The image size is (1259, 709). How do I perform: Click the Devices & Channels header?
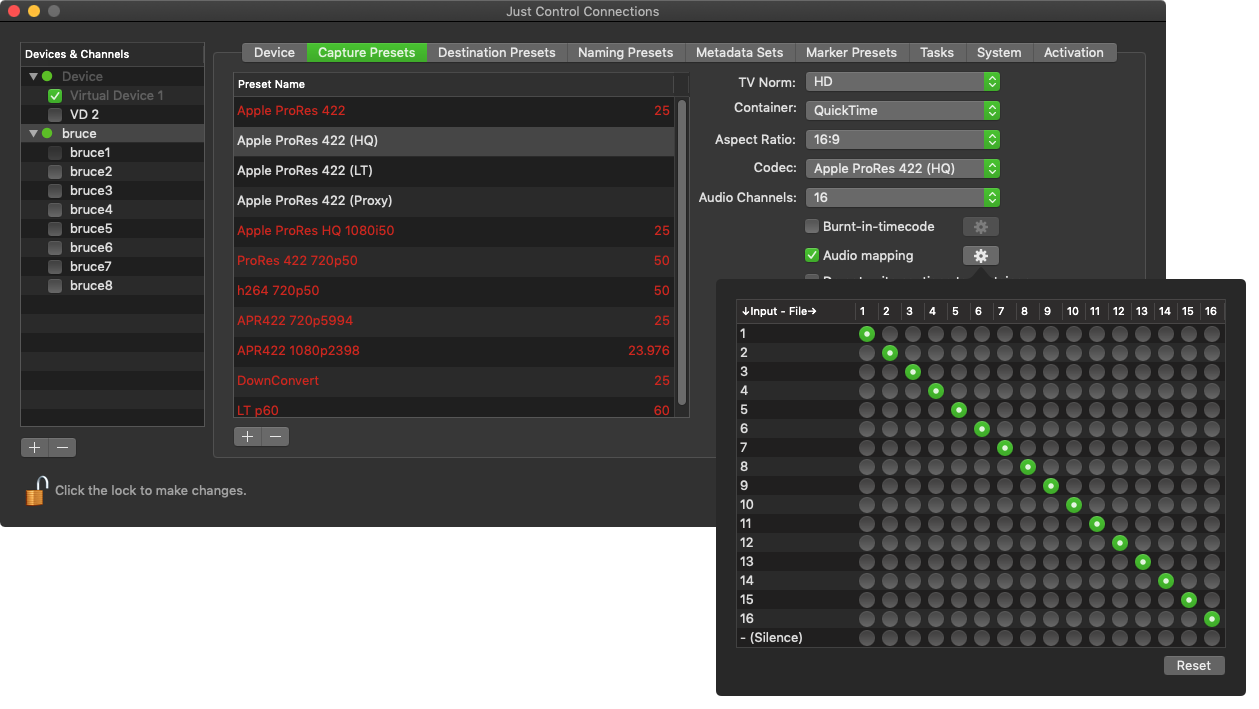113,54
